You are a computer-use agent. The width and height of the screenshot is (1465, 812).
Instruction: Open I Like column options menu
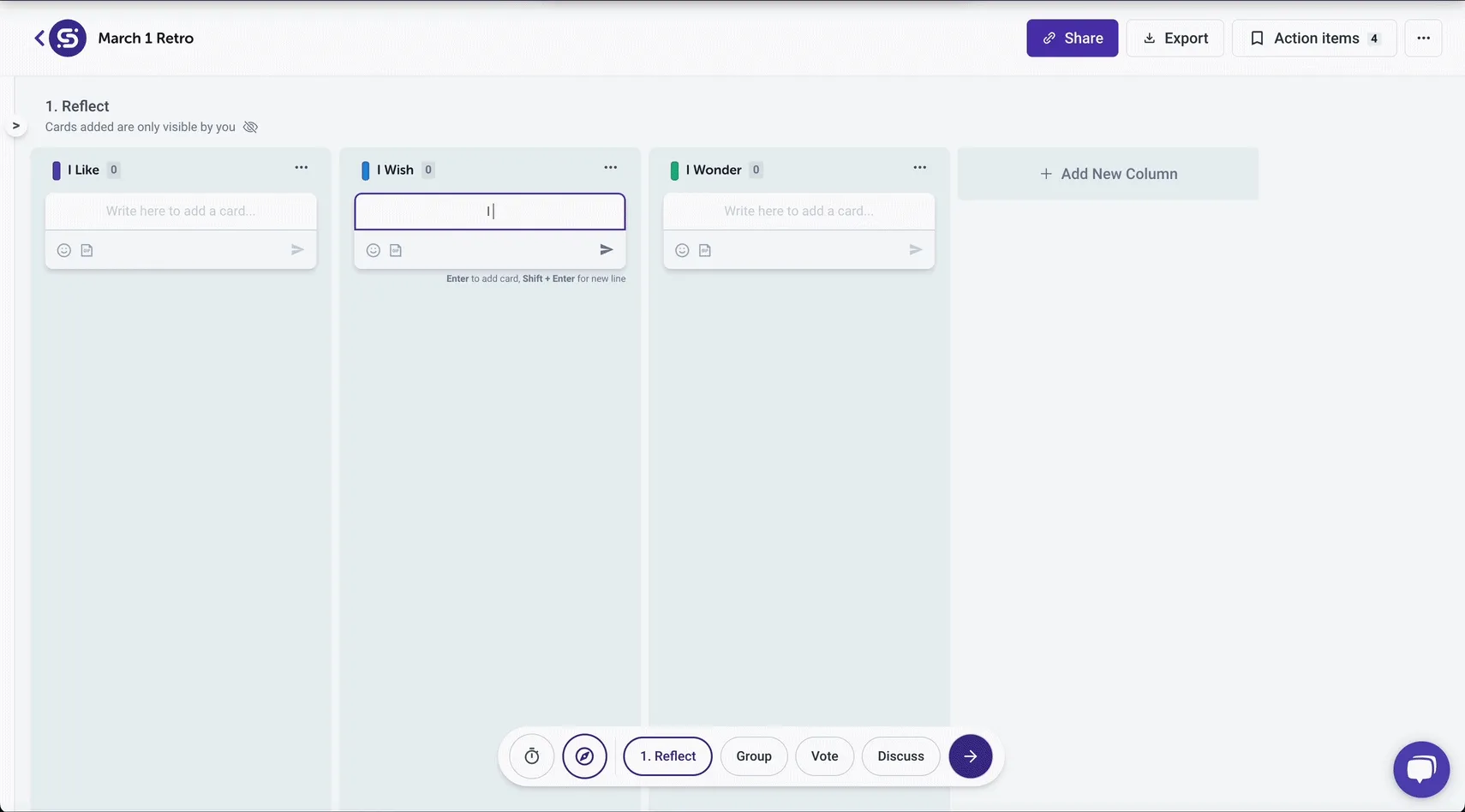[301, 168]
